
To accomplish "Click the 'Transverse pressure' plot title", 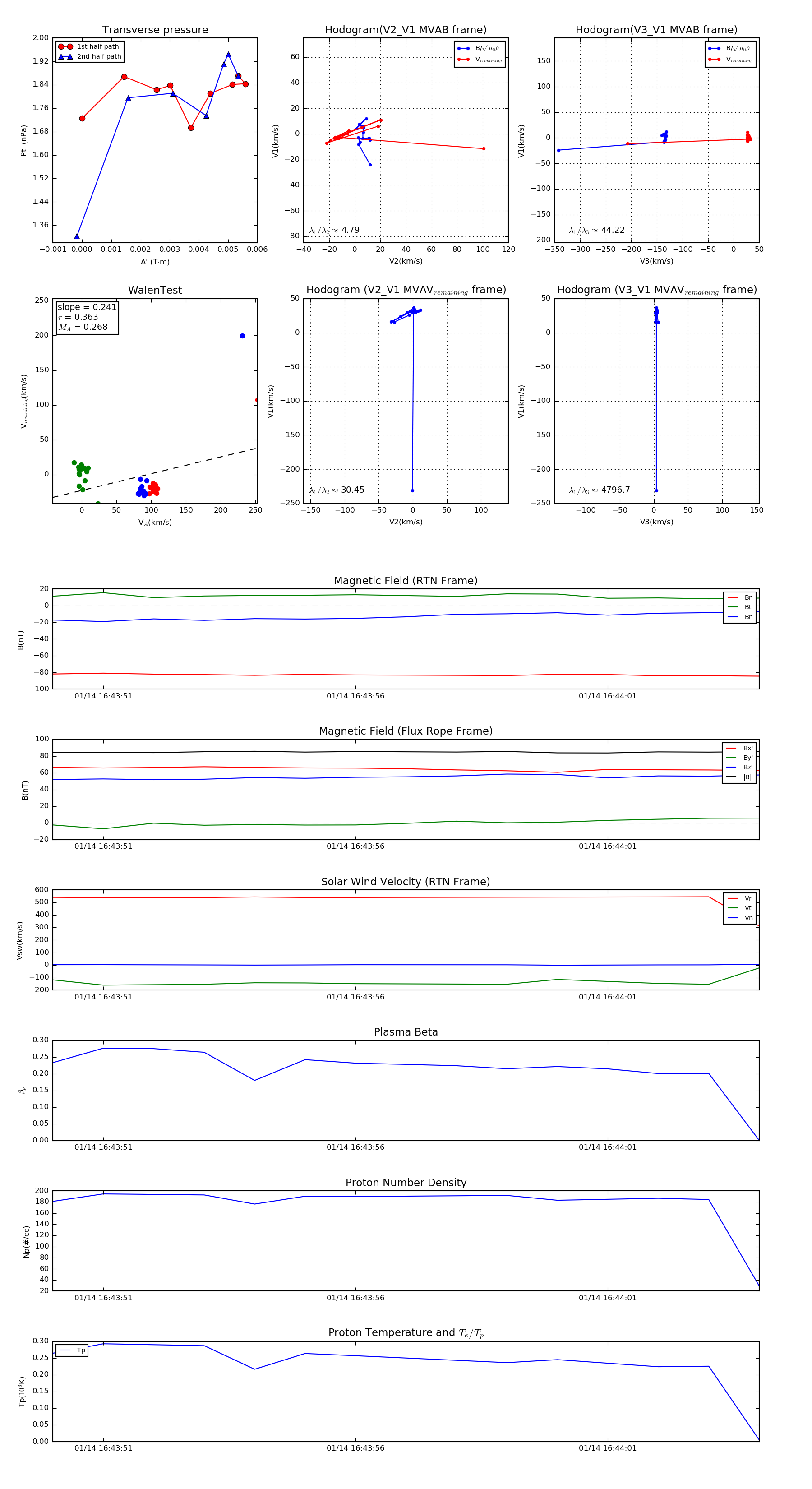I will click(155, 30).
